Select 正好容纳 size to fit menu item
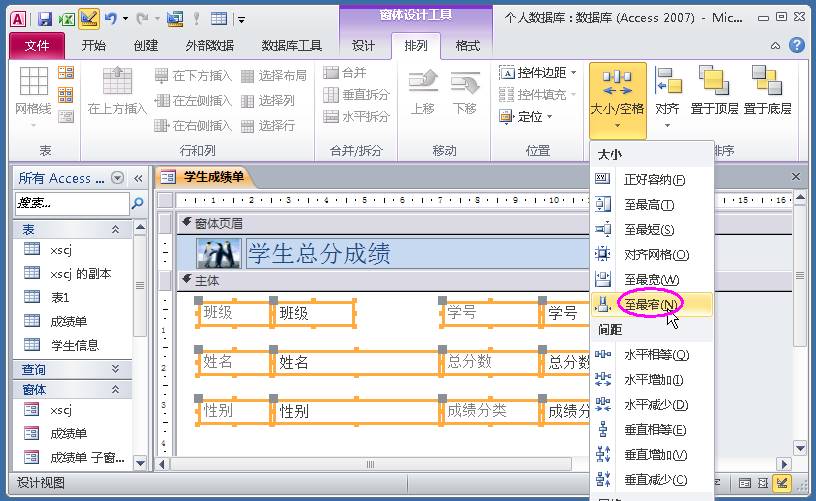 [x=652, y=179]
